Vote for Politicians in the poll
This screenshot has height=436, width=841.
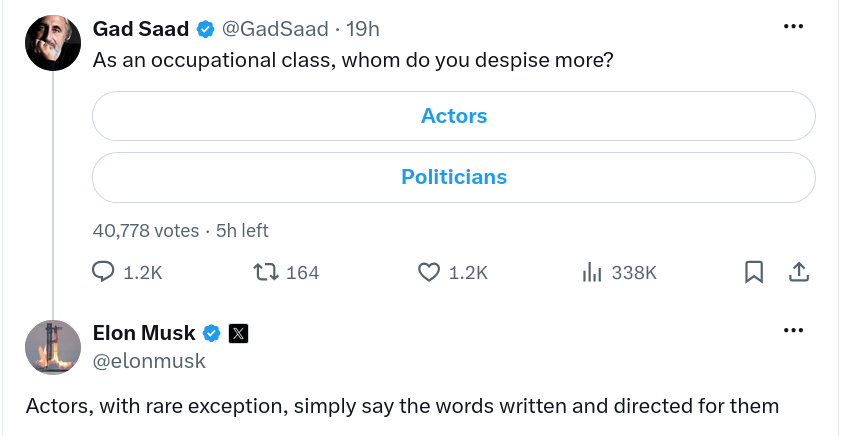point(454,177)
